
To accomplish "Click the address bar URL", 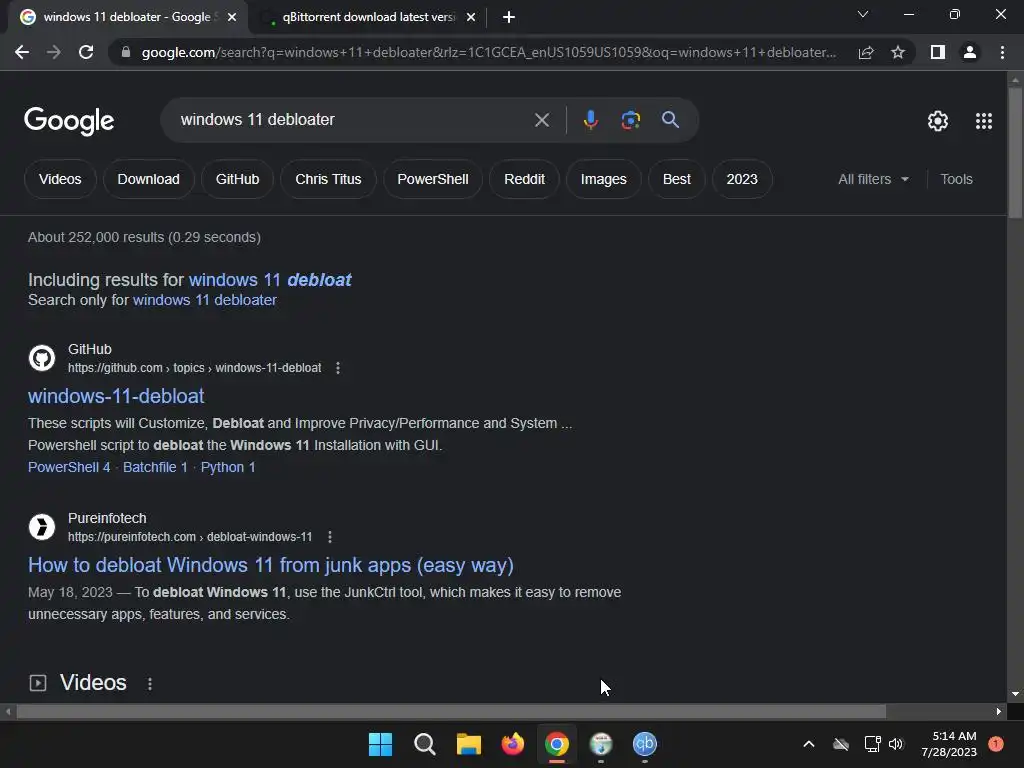I will click(x=488, y=52).
